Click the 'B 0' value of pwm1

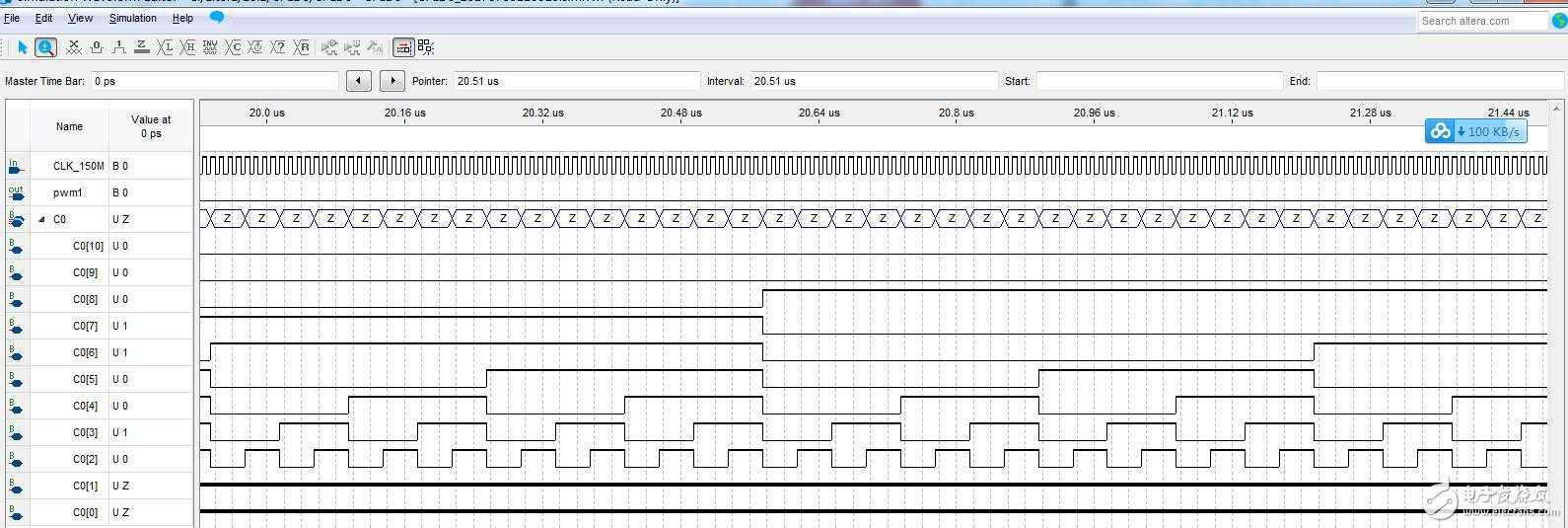point(120,192)
